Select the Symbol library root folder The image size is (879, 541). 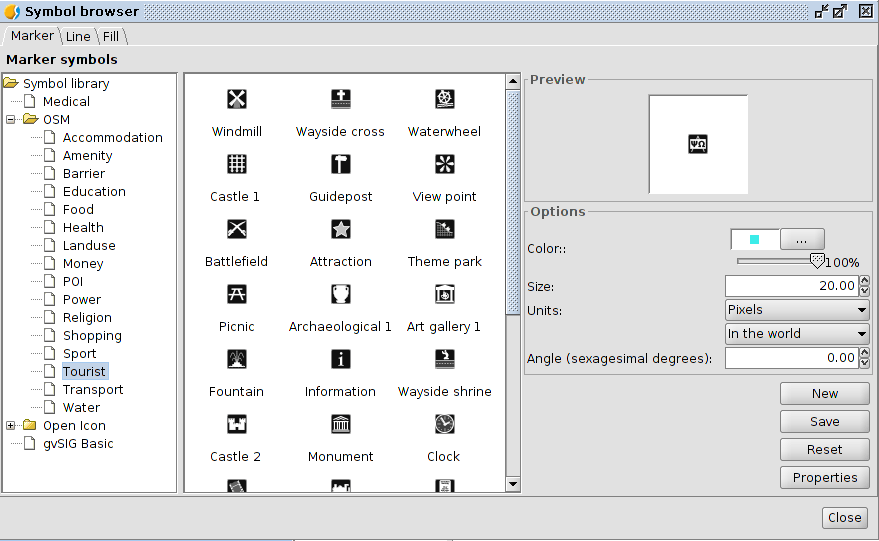pos(66,84)
